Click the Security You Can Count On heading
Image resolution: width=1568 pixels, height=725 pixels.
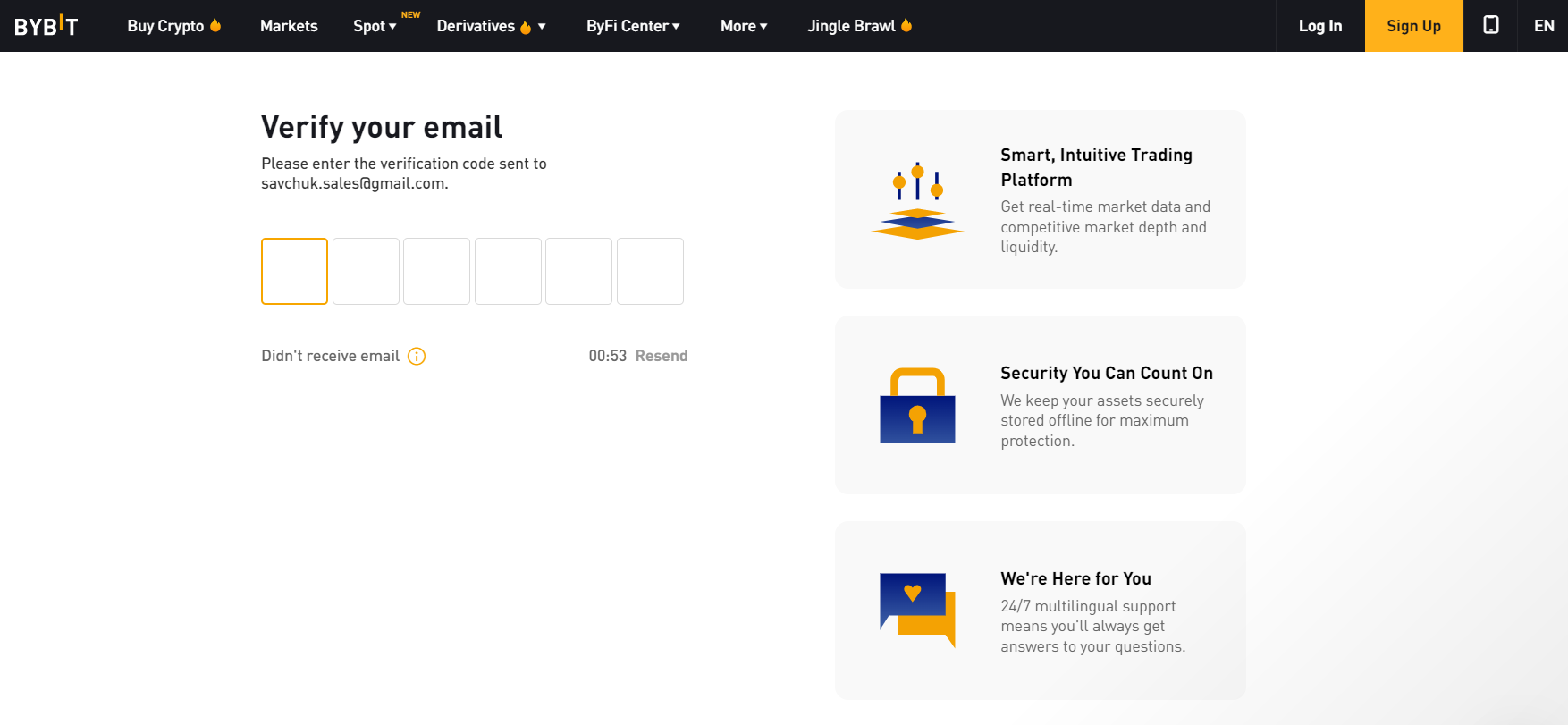pos(1107,373)
